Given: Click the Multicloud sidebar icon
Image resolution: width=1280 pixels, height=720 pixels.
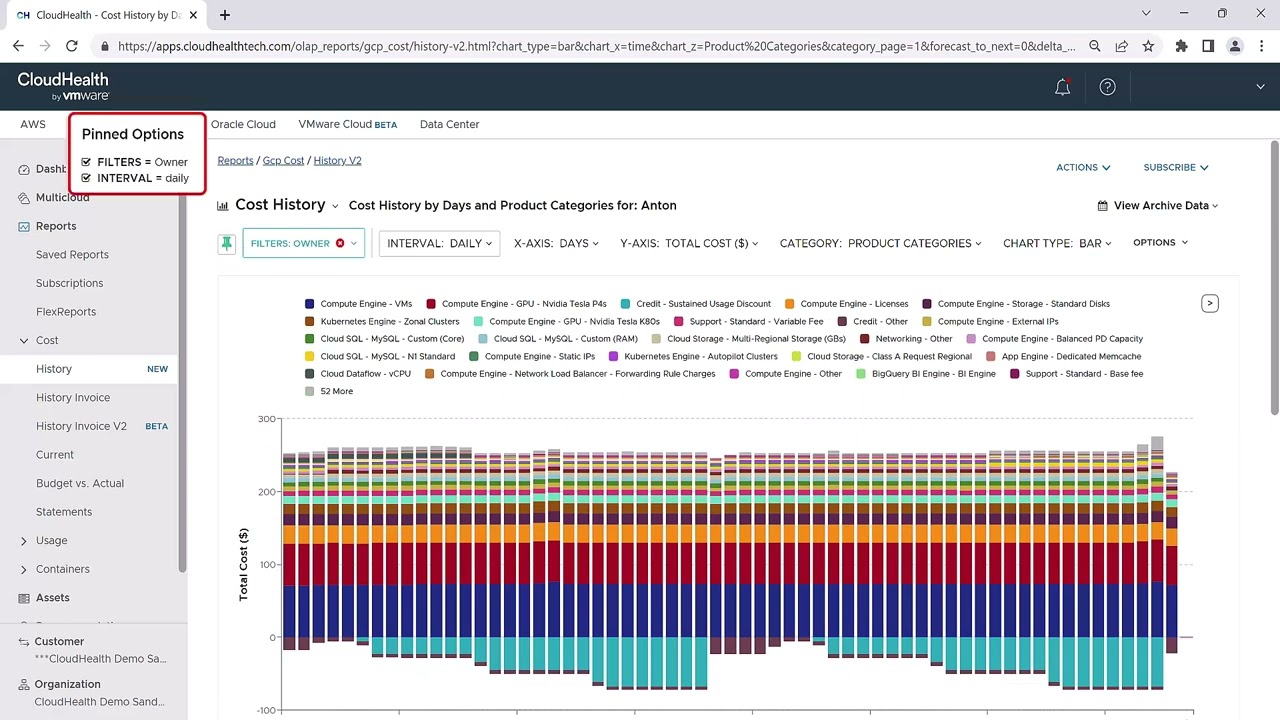Looking at the screenshot, I should tap(24, 197).
